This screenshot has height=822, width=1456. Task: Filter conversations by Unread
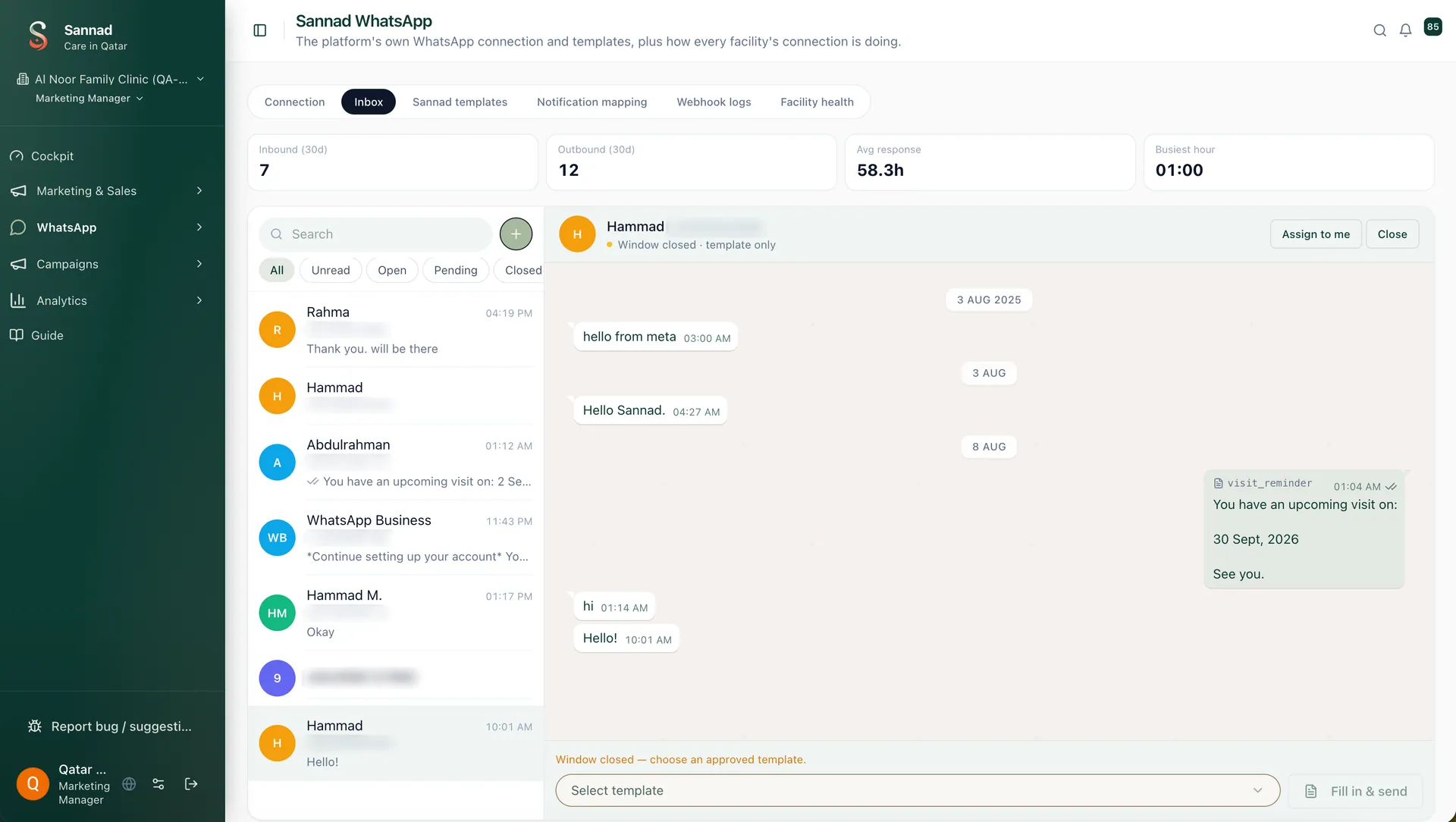tap(331, 271)
